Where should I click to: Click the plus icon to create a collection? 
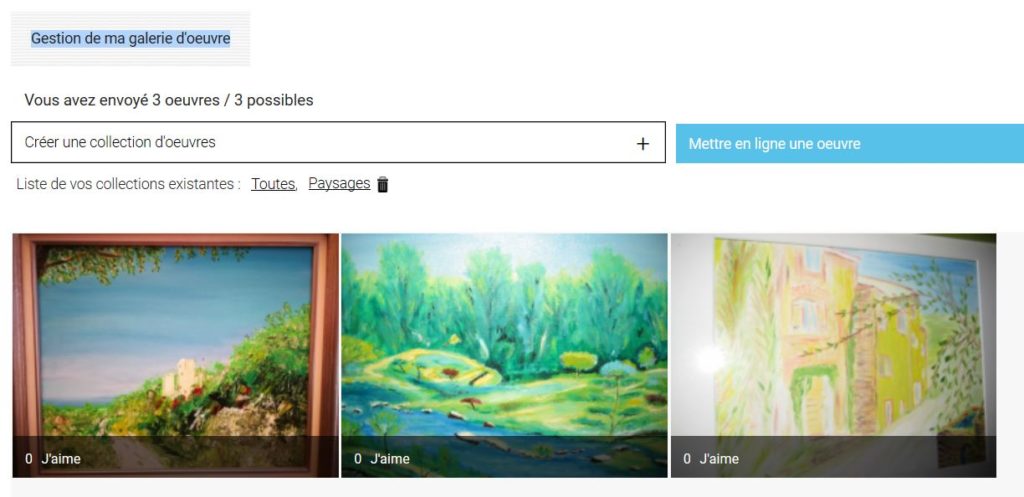tap(643, 144)
